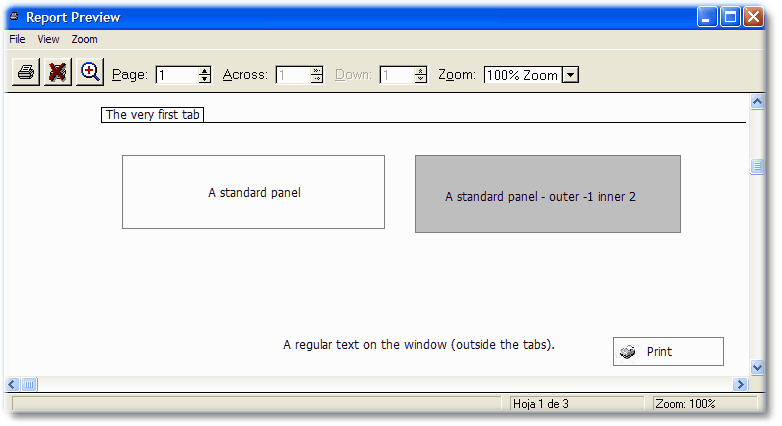Click the vertical scrollbar thumb

757,166
